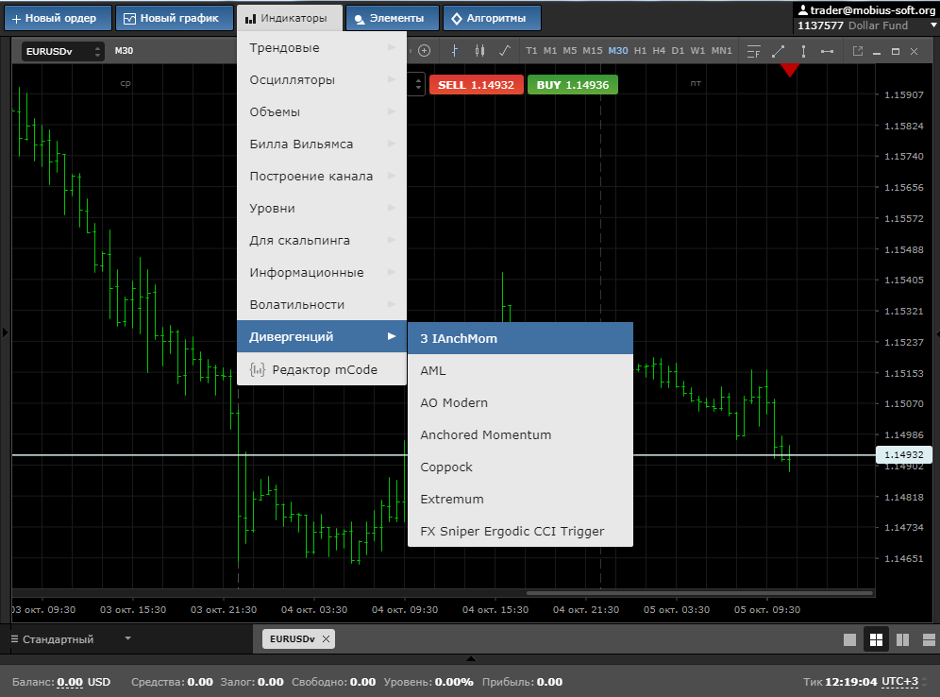Select the Дивергенций menu item
This screenshot has width=940, height=697.
(322, 336)
